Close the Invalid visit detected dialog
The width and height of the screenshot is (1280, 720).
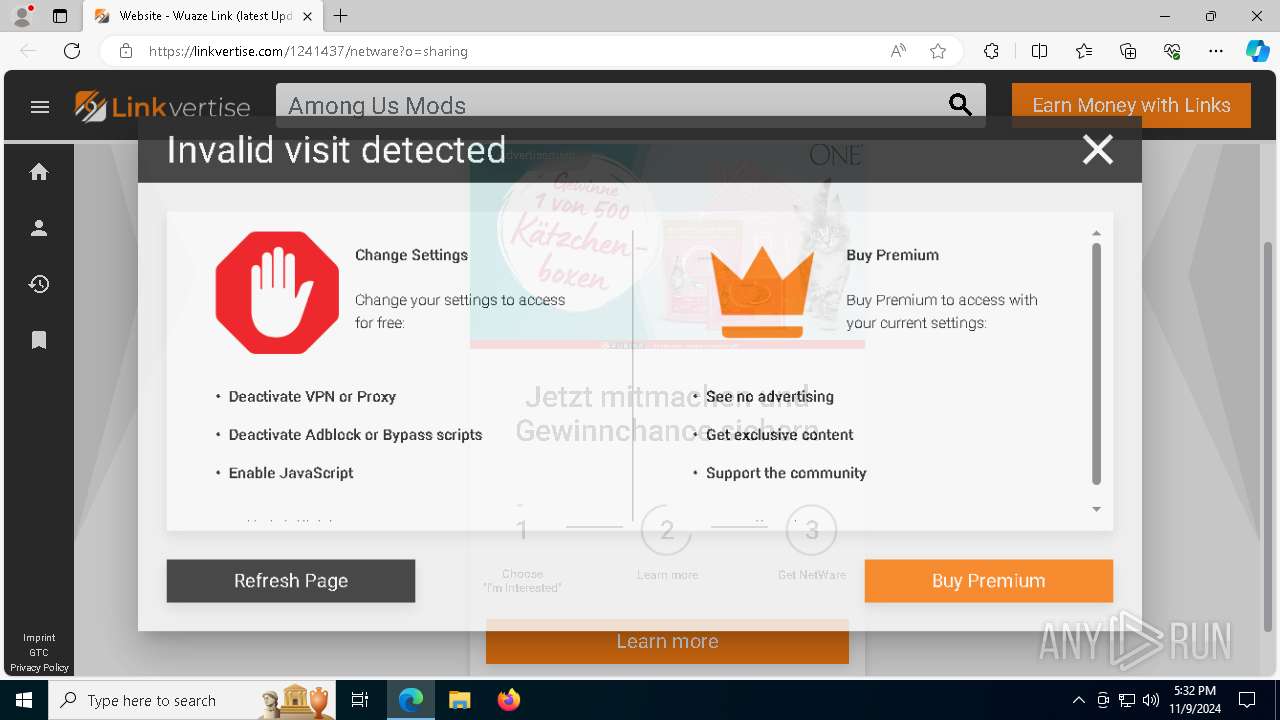click(x=1097, y=150)
